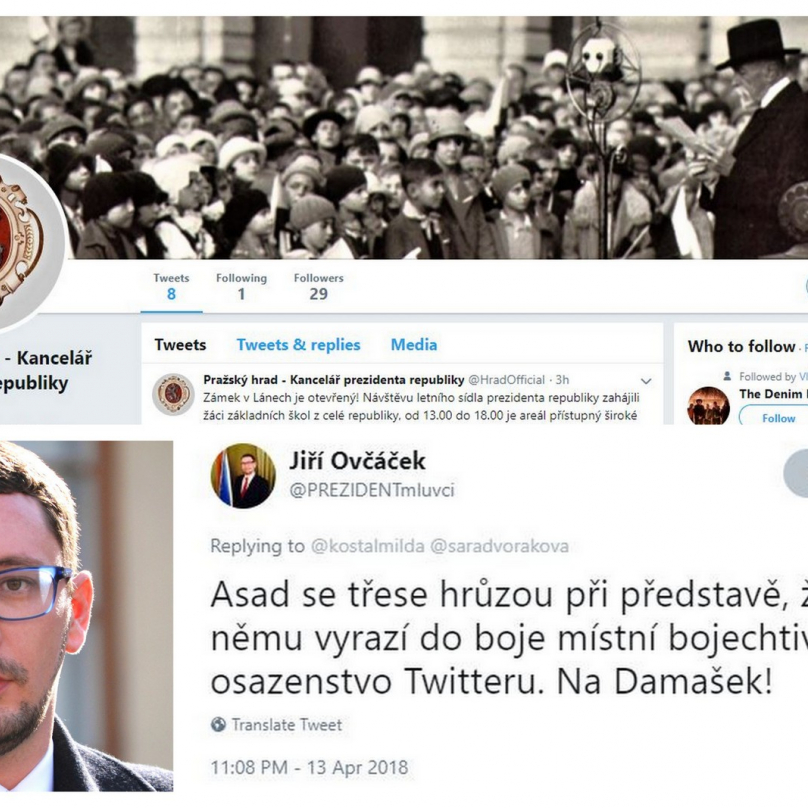Click the Pražský hrad tweet avatar icon

[173, 394]
